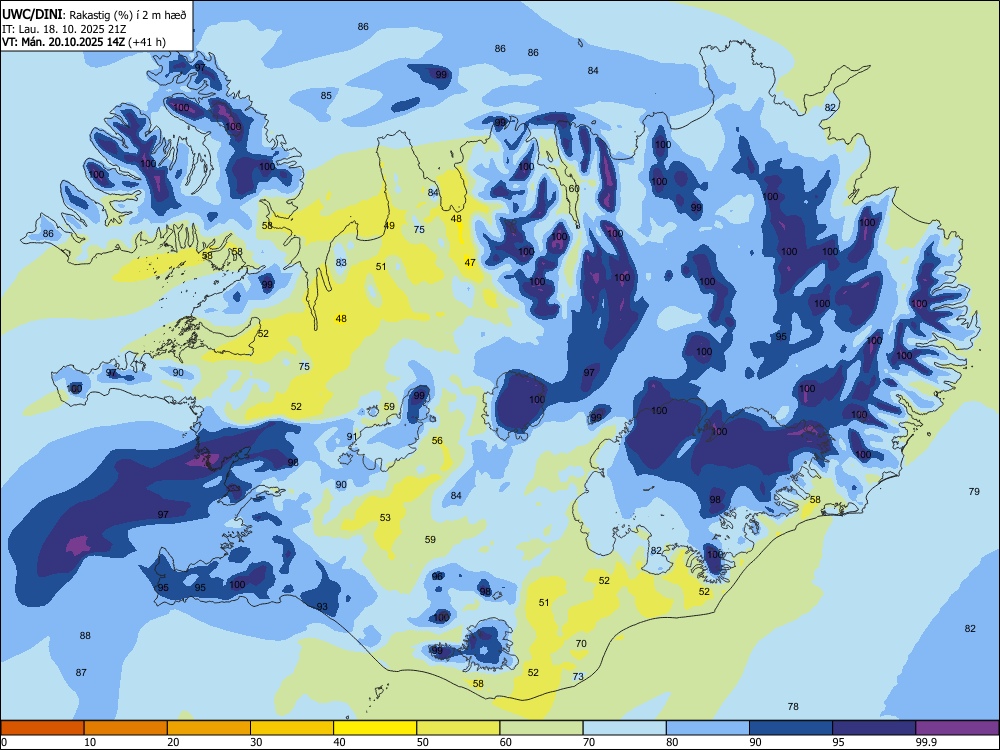Click the 'Rakastig (%) í 2 m hæð' label
Screen dimensions: 1000x750
pyautogui.click(x=128, y=15)
